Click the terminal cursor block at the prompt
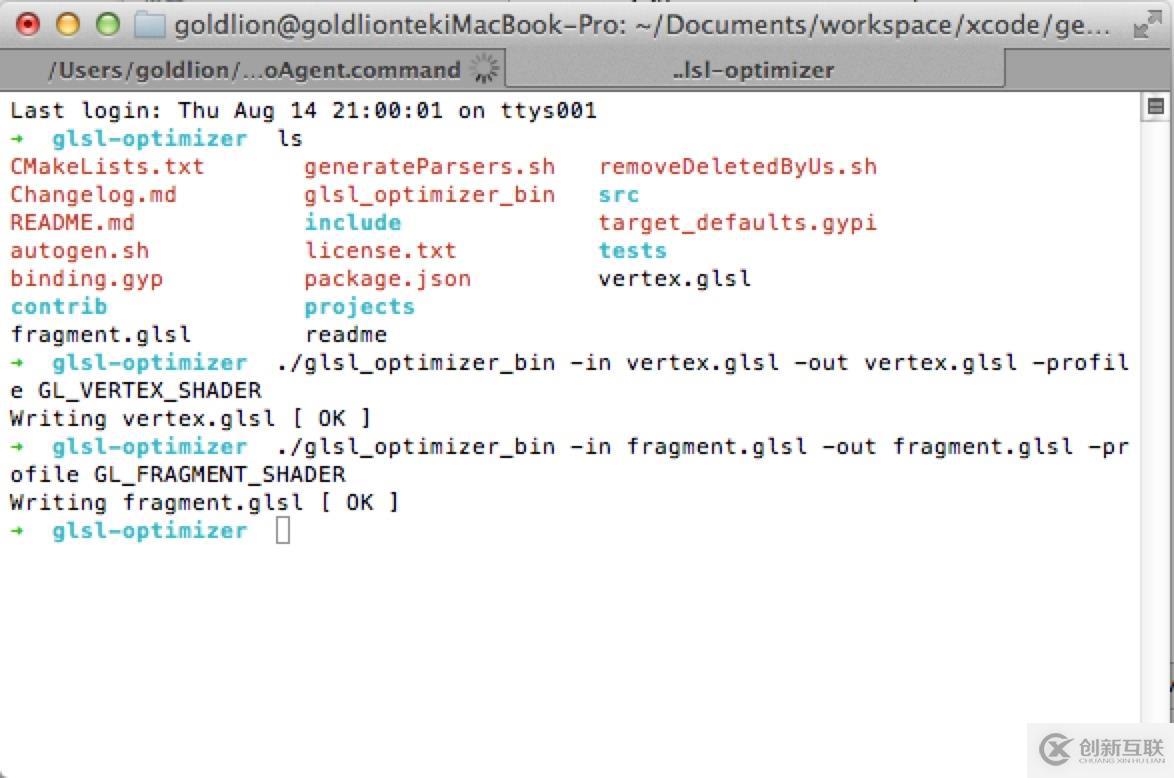 (x=283, y=531)
